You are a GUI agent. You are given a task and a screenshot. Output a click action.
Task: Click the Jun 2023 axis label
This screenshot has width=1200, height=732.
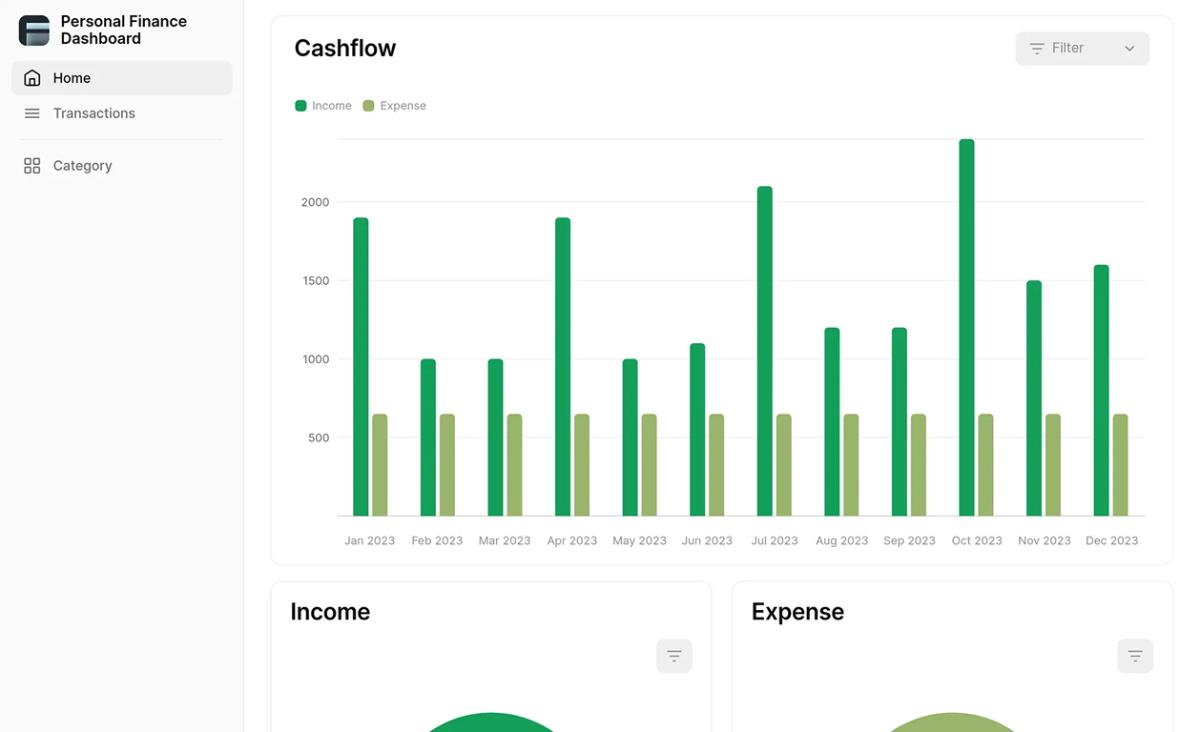tap(707, 541)
